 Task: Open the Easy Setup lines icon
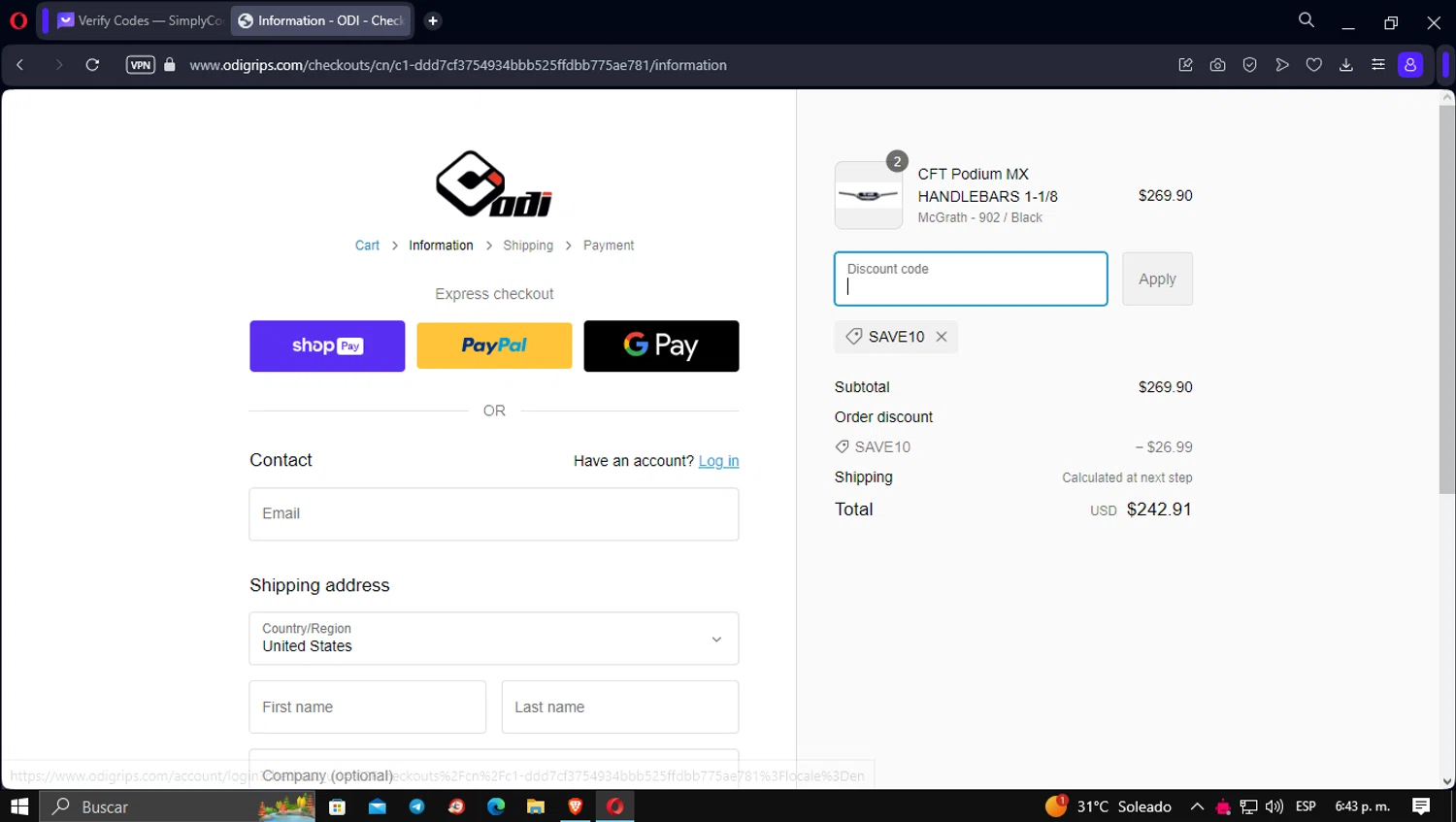coord(1378,65)
